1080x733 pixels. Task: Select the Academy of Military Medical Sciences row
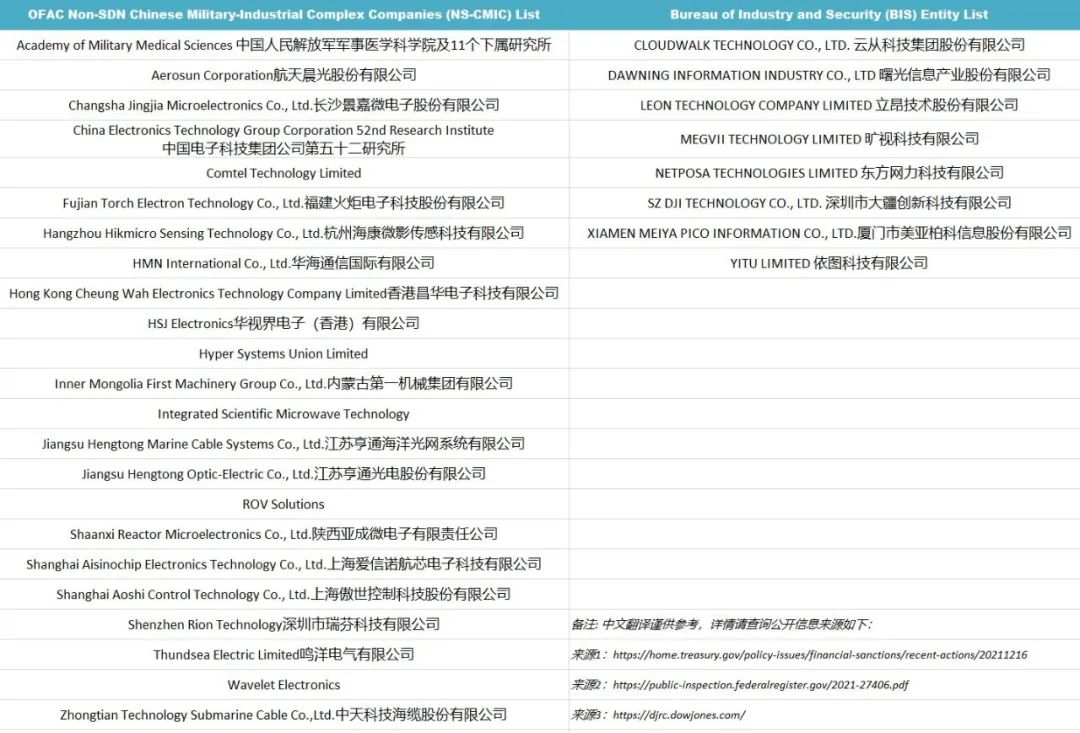284,45
